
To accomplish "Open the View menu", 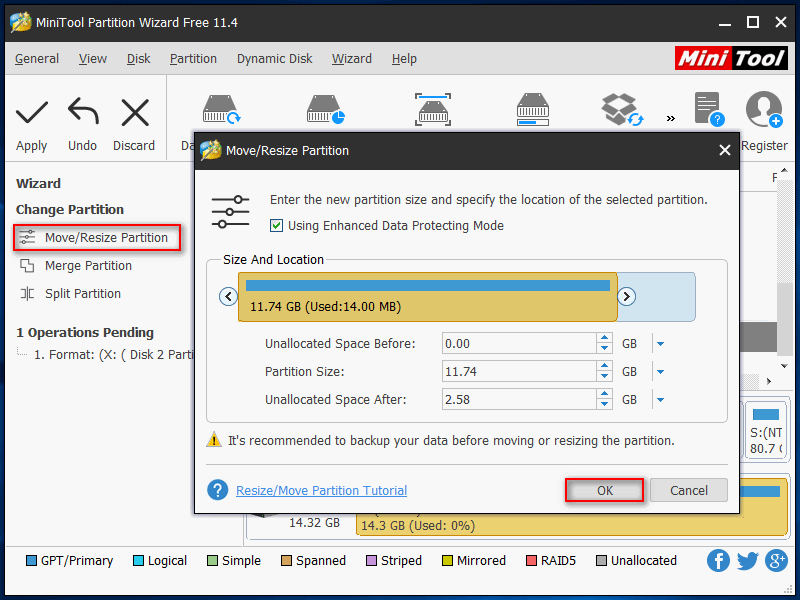I will coord(92,59).
